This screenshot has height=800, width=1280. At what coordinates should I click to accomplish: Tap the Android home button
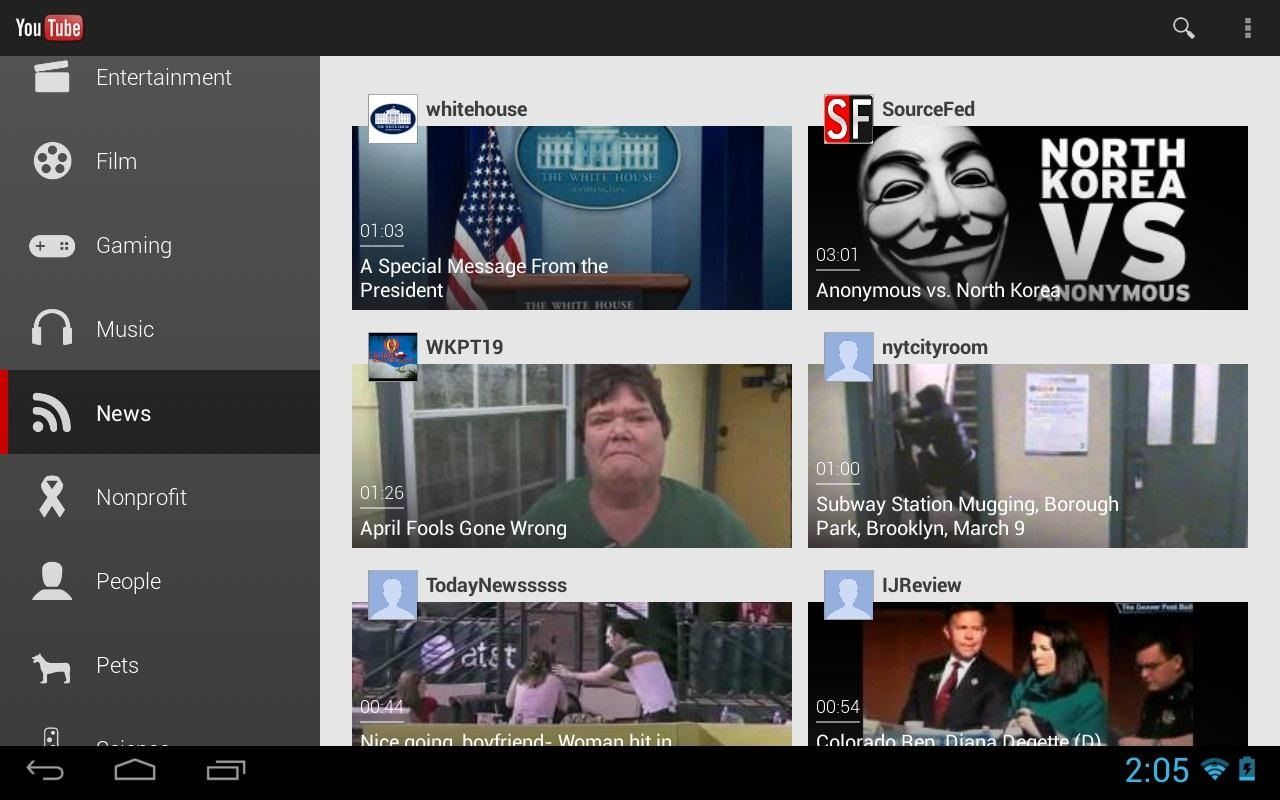135,770
